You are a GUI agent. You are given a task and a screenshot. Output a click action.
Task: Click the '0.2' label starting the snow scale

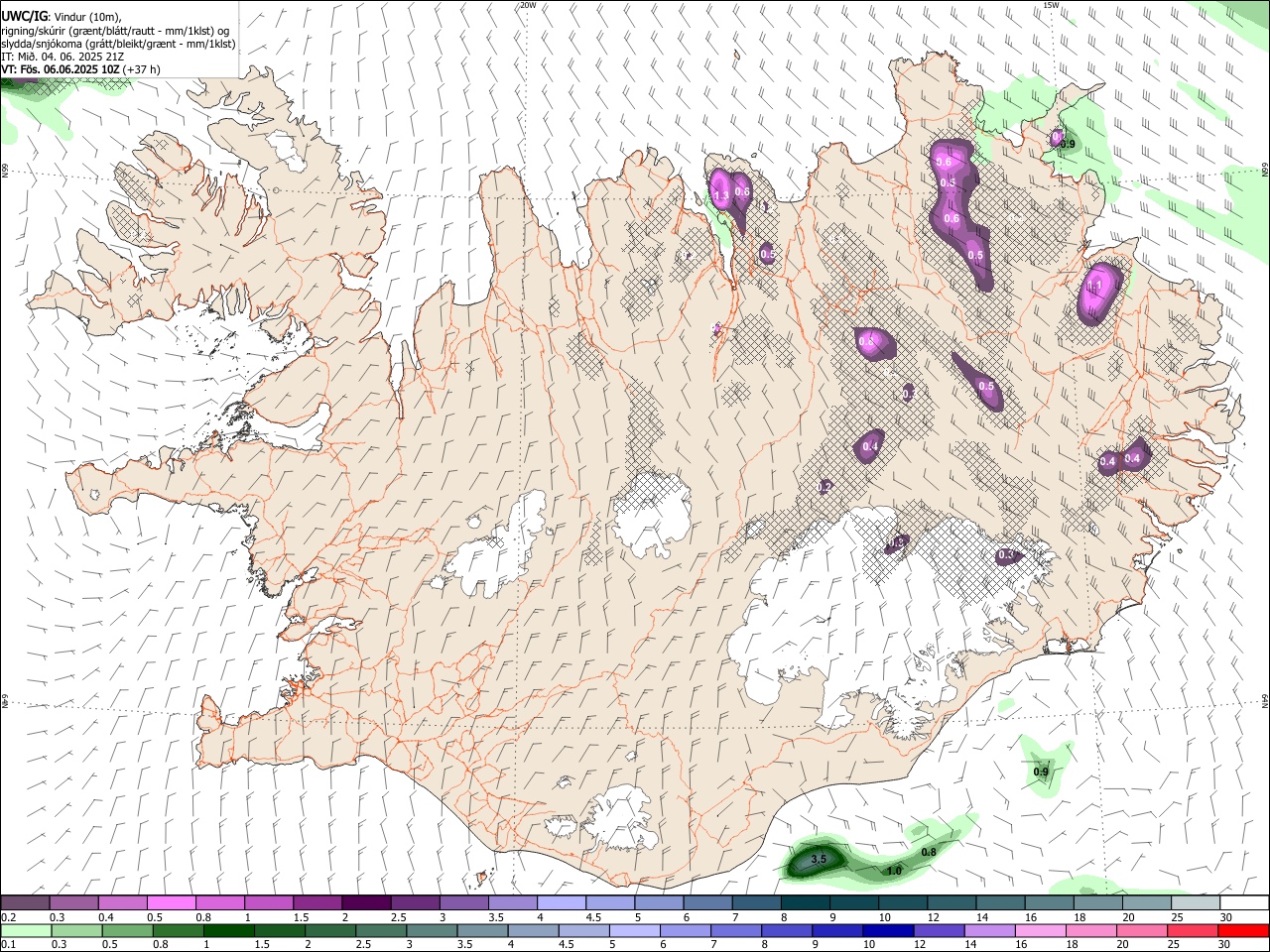[8, 917]
